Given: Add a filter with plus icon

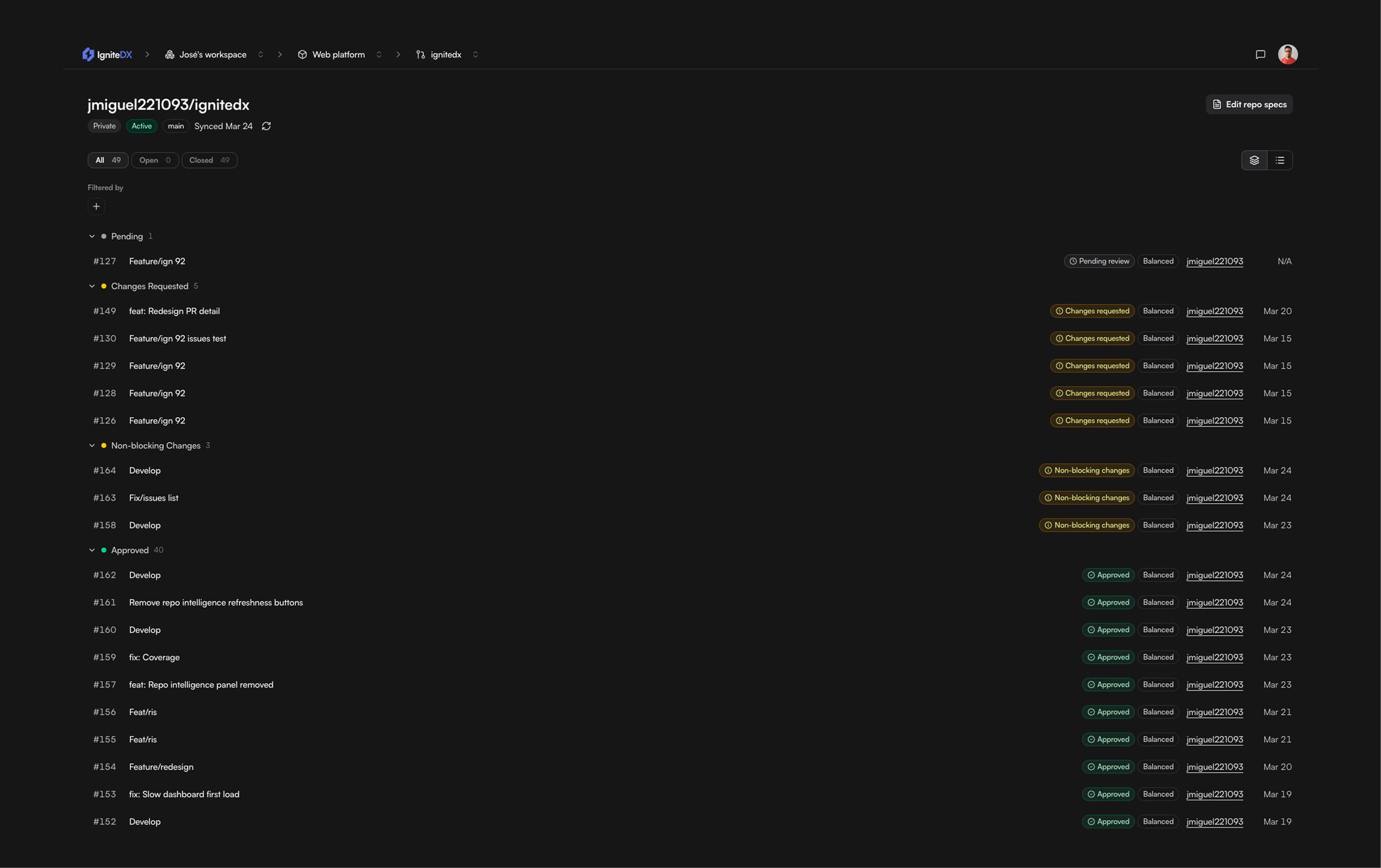Looking at the screenshot, I should click(x=97, y=207).
